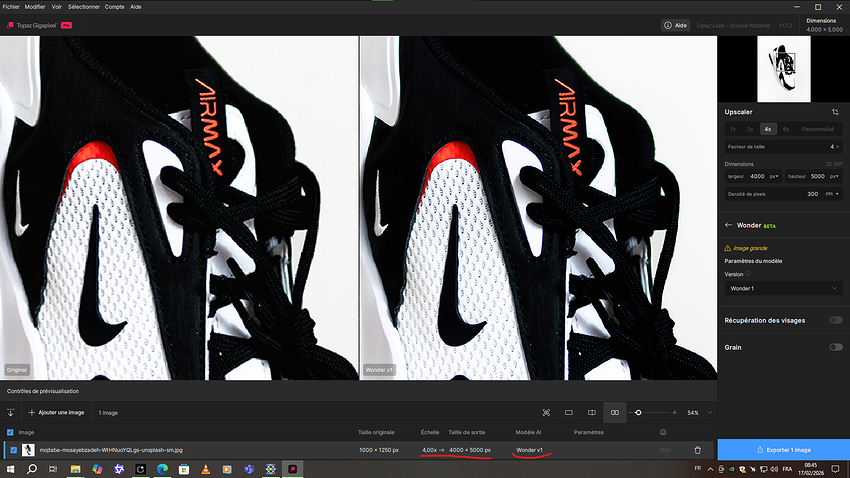Click the crop tool icon beside Upscaler
Viewport: 850px width, 478px height.
coord(835,112)
